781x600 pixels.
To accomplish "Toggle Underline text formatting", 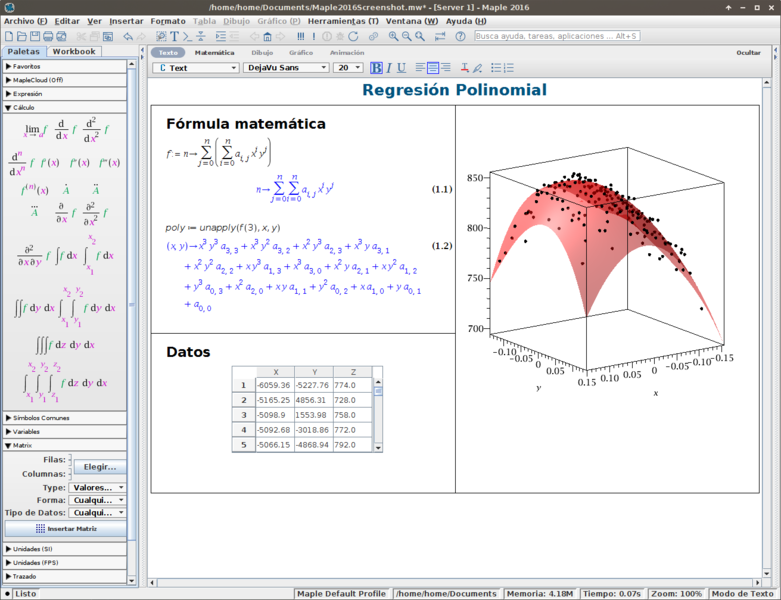I will click(x=401, y=68).
